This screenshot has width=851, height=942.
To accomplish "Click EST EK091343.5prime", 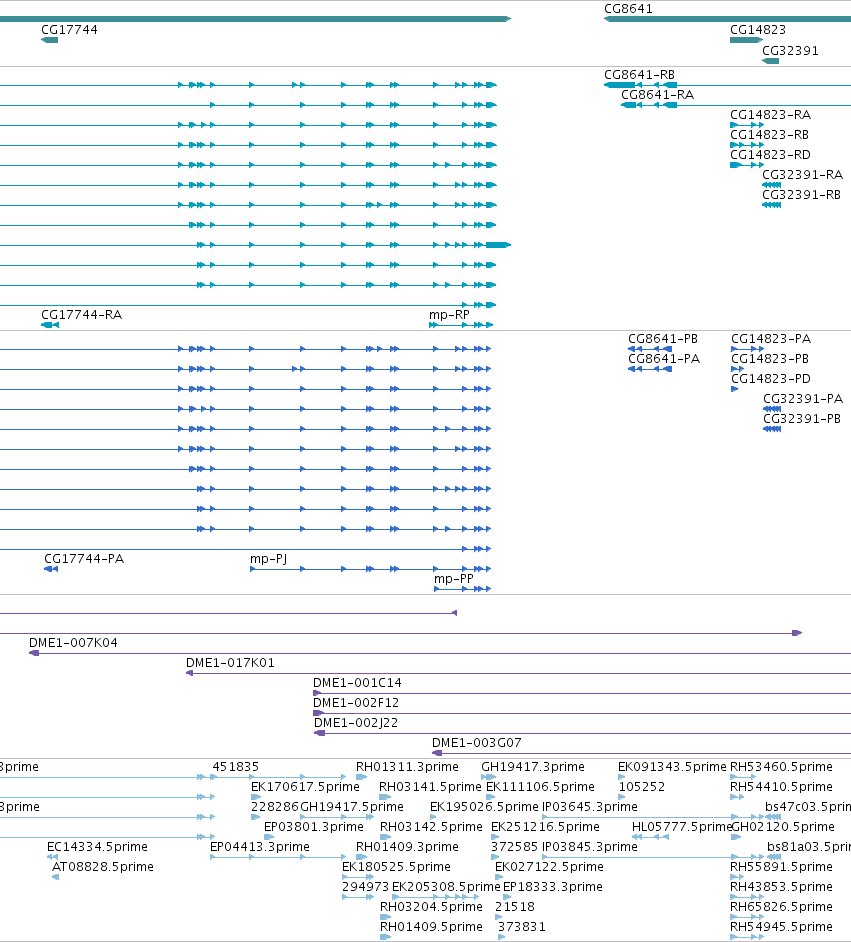I will [x=672, y=767].
